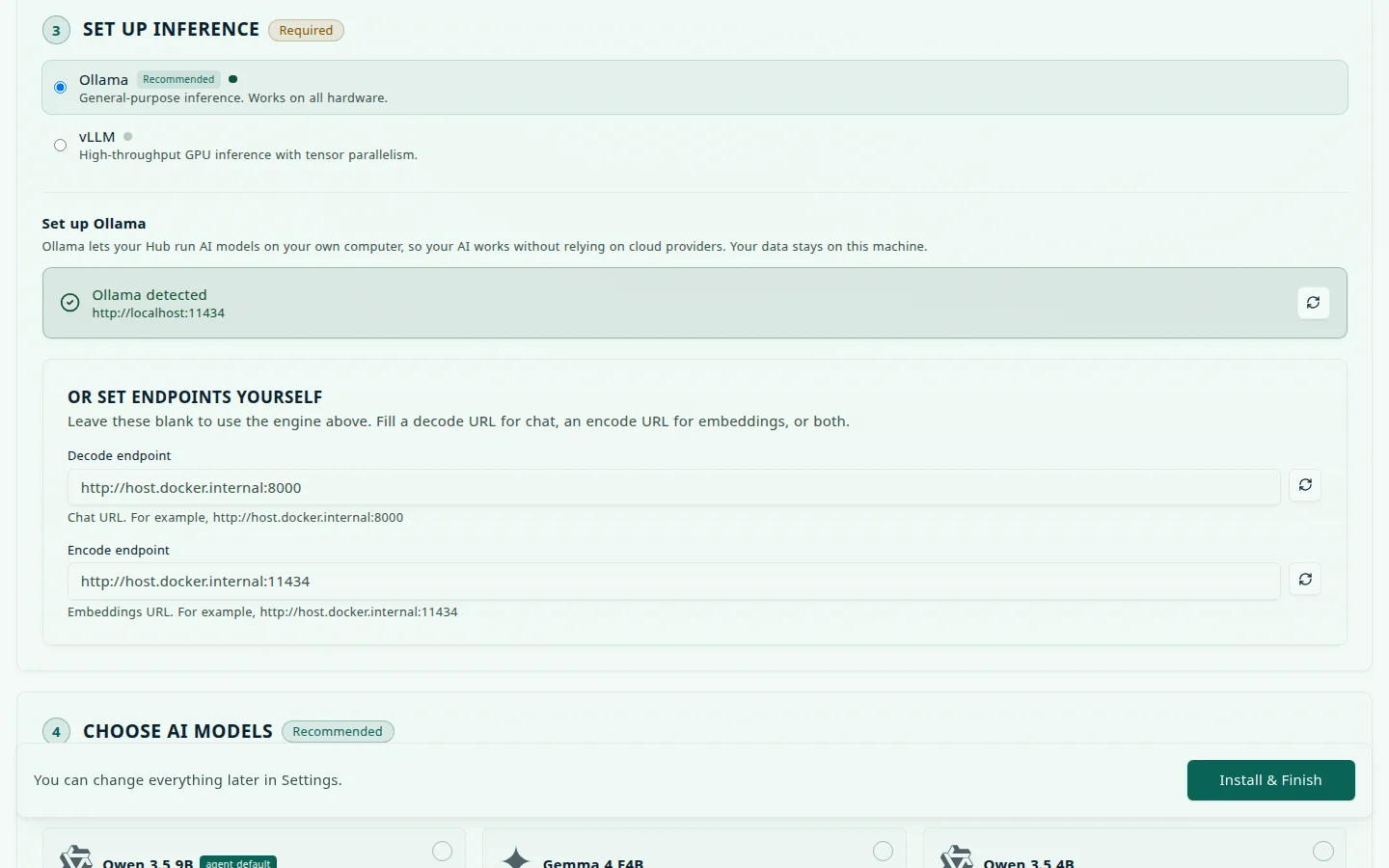Click the SET UP INFERENCE section title

coord(171,30)
